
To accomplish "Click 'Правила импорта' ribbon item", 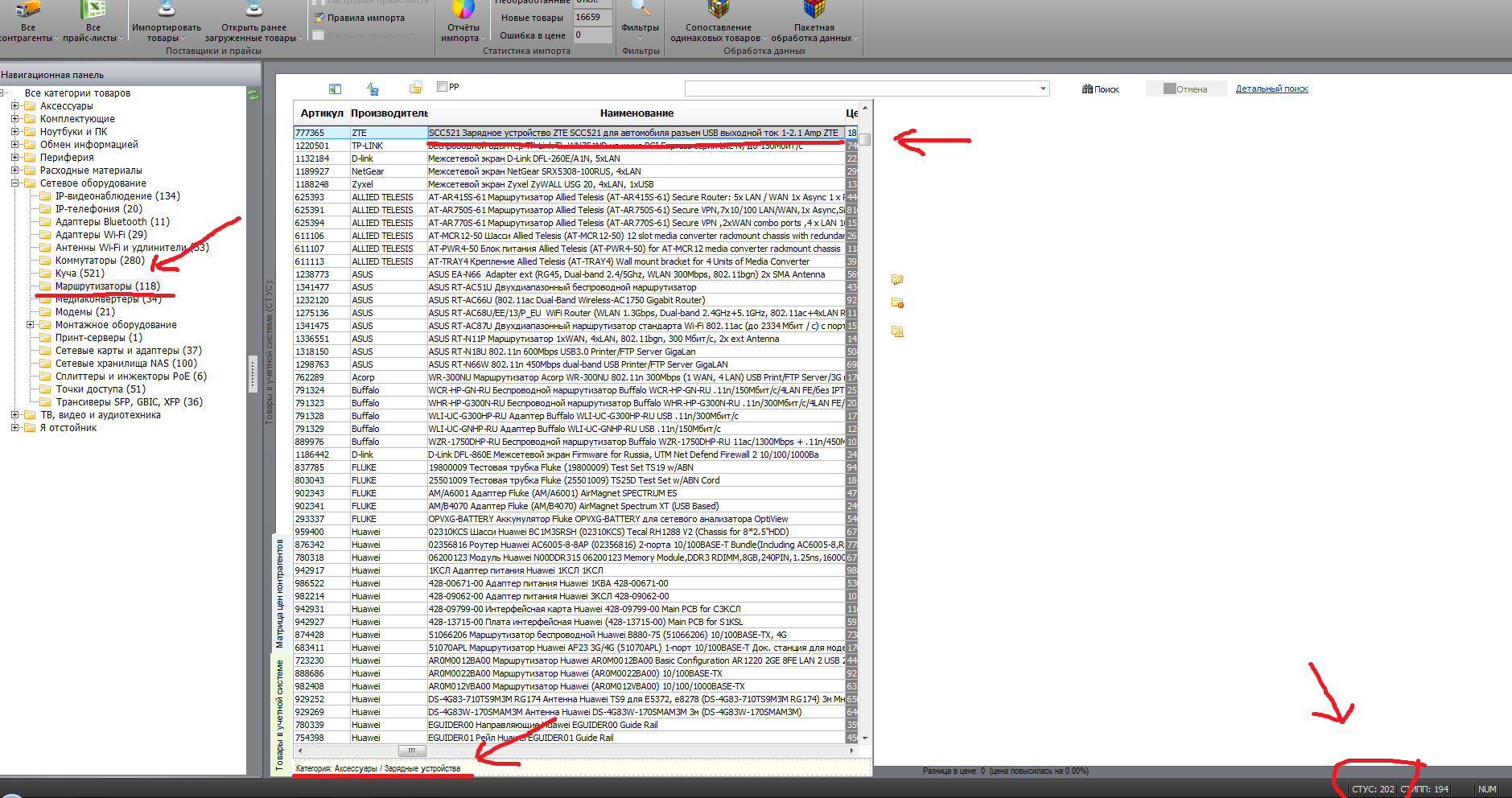I will [360, 18].
